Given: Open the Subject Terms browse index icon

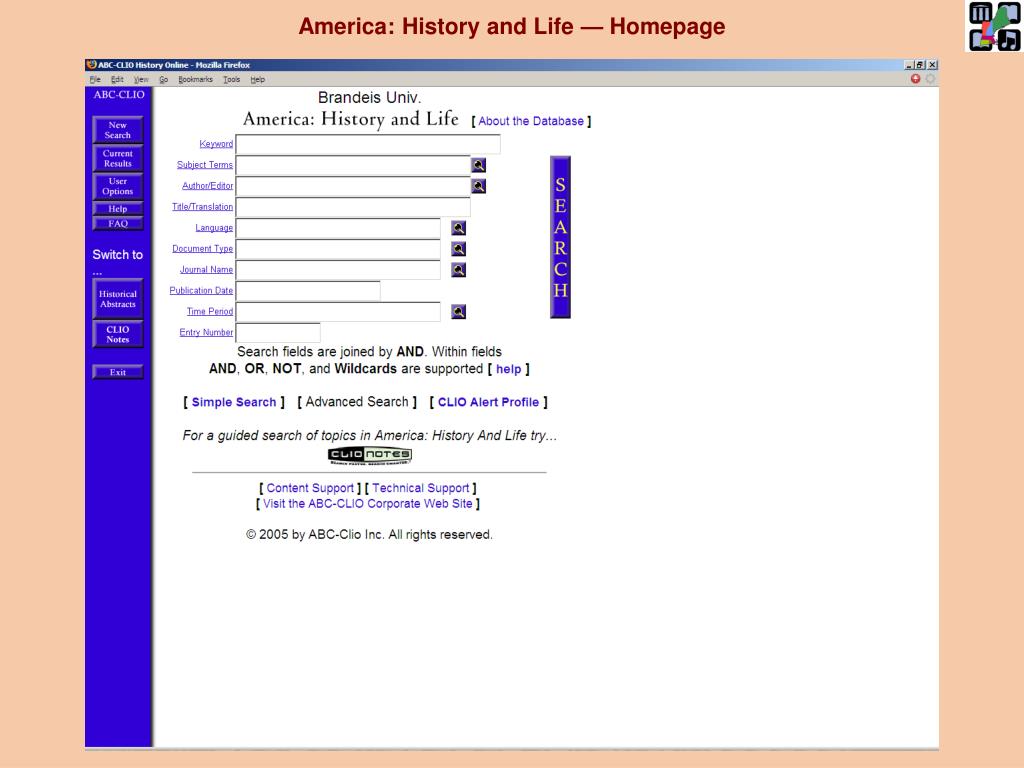Looking at the screenshot, I should click(x=479, y=165).
